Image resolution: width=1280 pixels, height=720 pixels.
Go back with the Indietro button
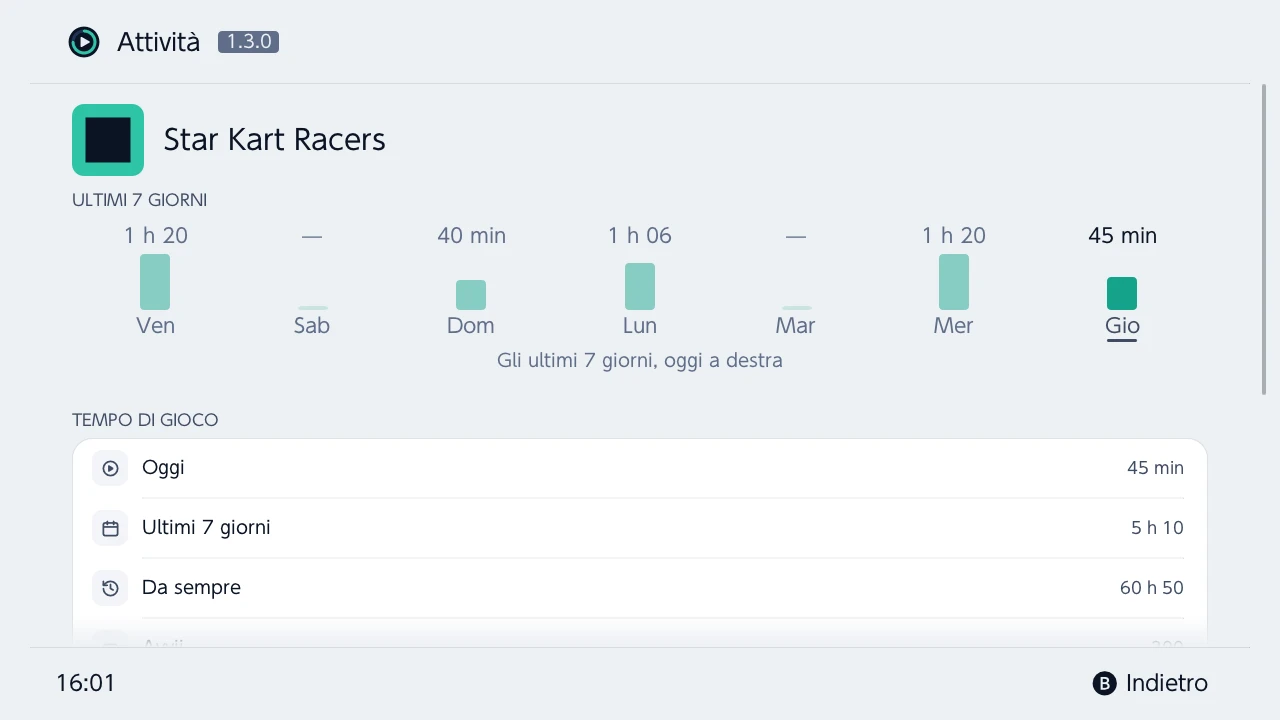coord(1150,683)
